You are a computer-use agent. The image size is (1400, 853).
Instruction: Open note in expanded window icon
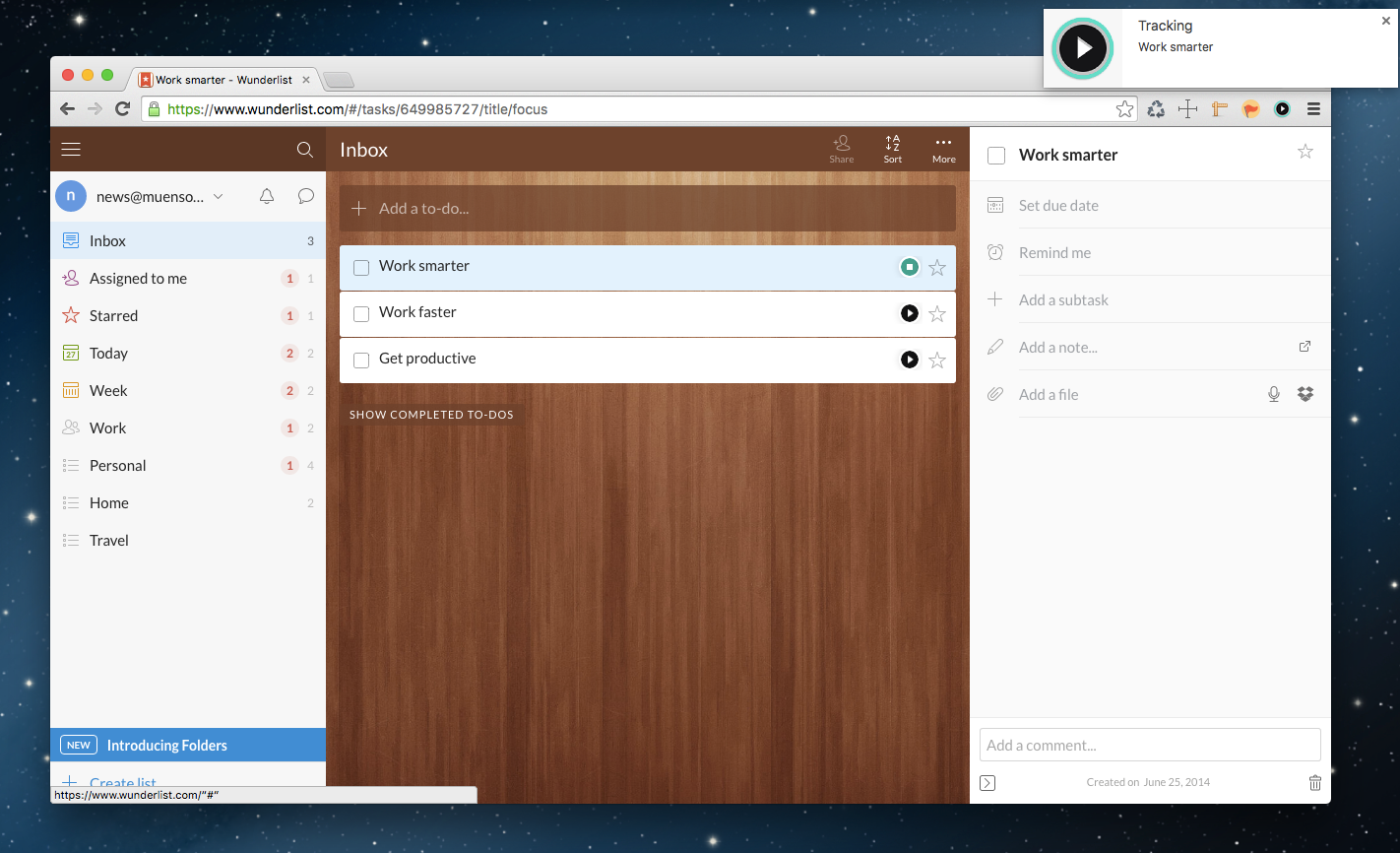(x=1305, y=346)
